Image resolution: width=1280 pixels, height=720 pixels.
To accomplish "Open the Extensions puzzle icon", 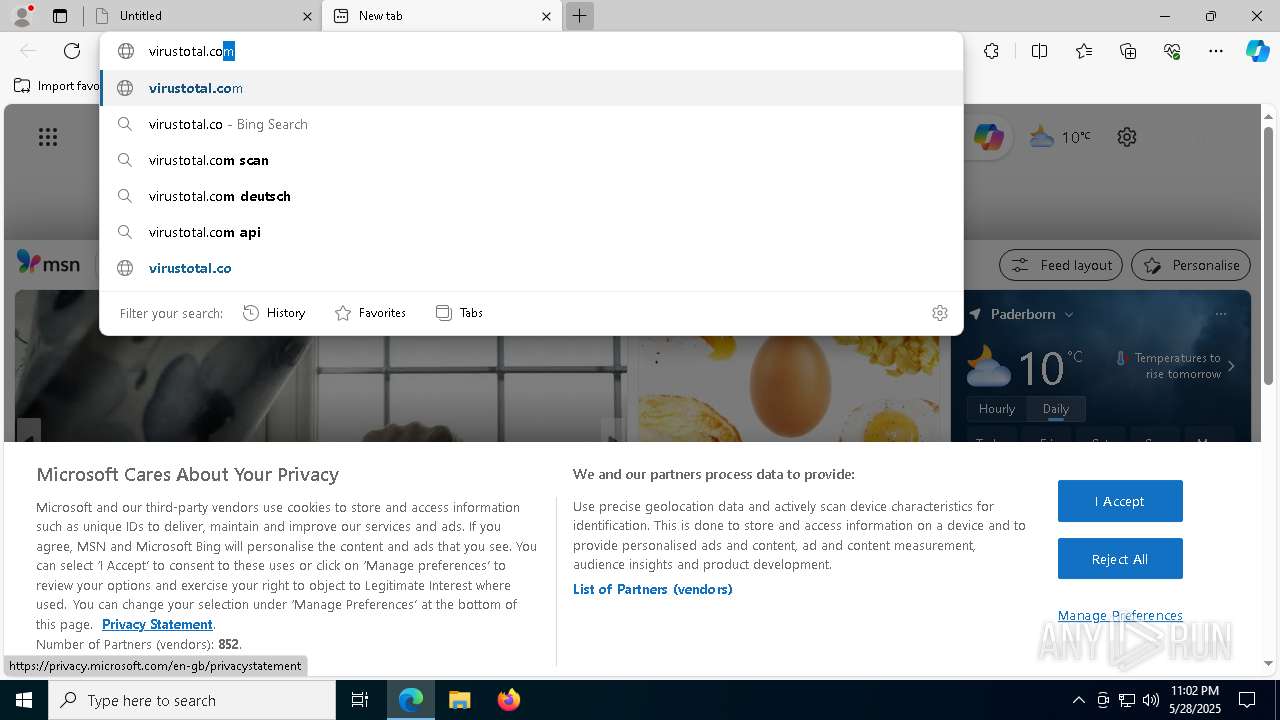I will pos(991,51).
